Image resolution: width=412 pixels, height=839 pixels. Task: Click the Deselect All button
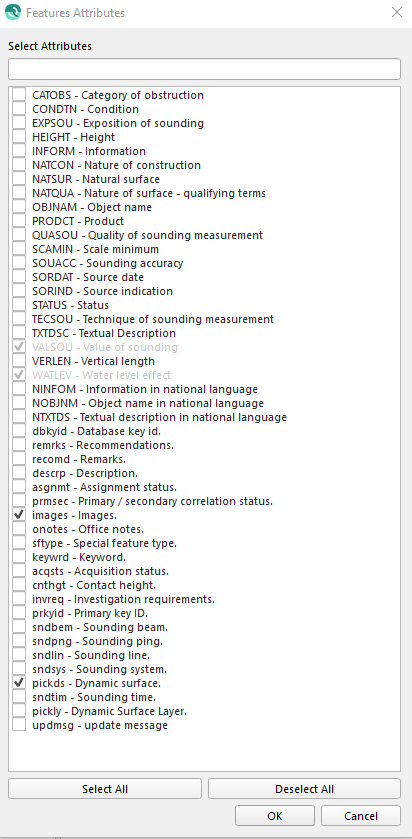tap(304, 789)
